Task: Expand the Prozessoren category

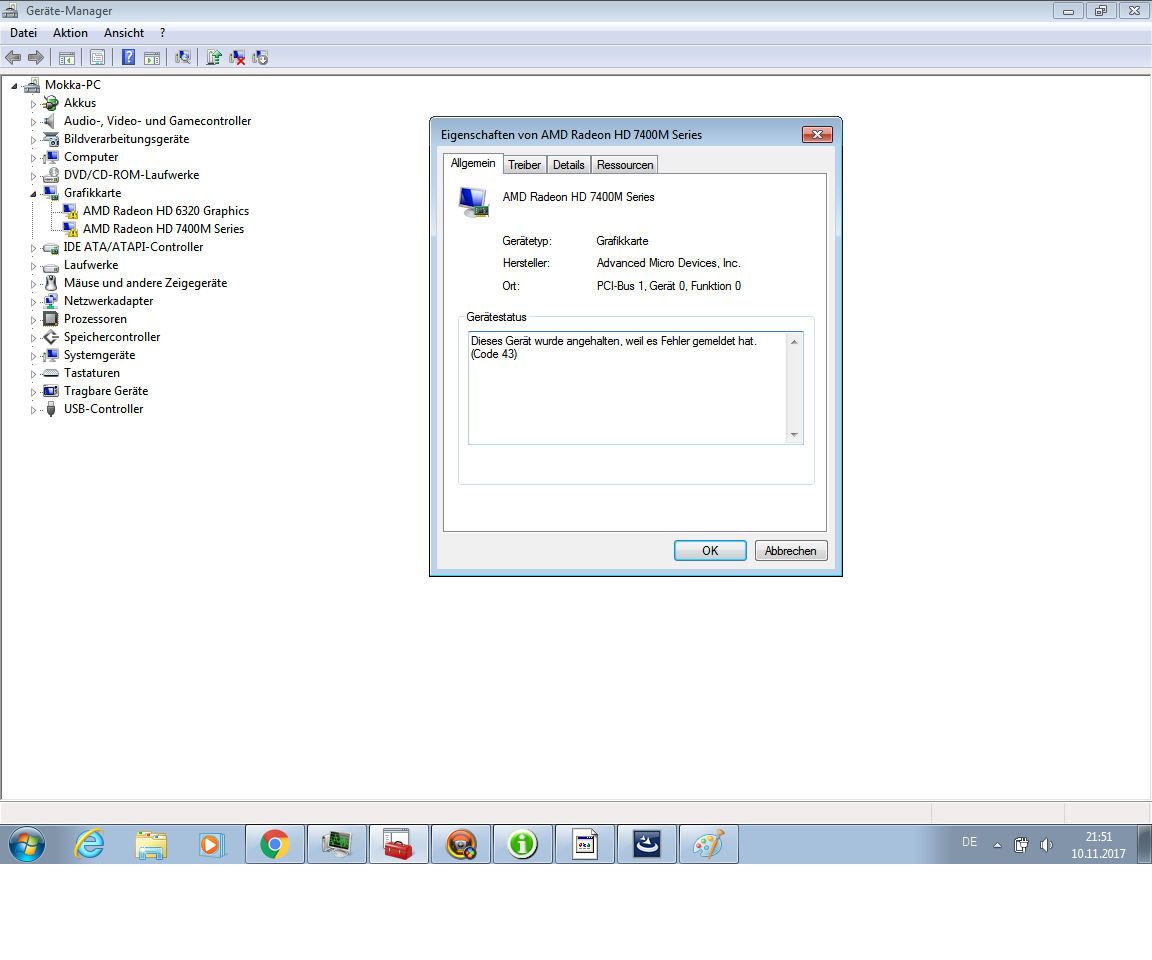Action: coord(33,320)
